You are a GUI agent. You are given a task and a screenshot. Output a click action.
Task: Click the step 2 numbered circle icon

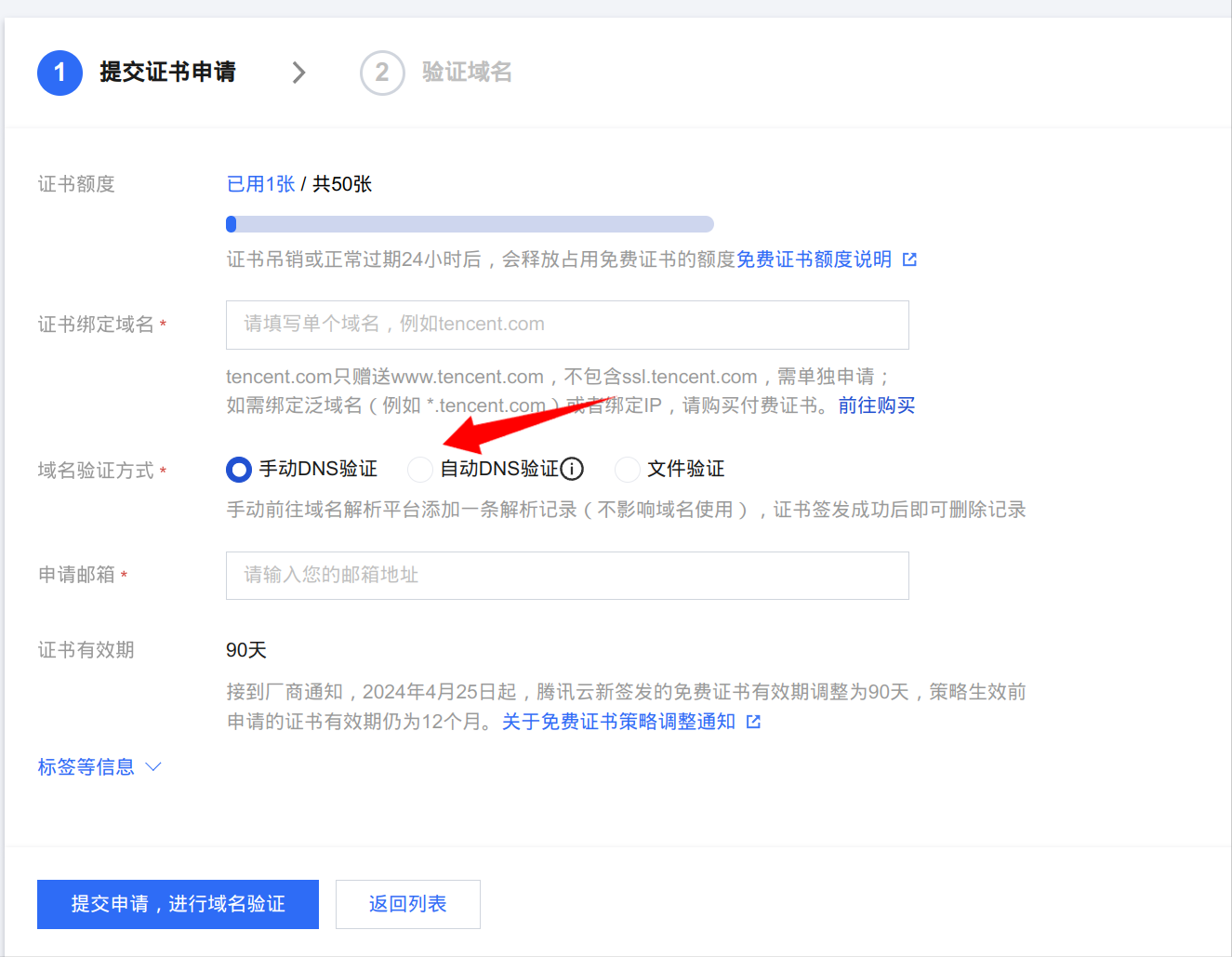coord(382,73)
